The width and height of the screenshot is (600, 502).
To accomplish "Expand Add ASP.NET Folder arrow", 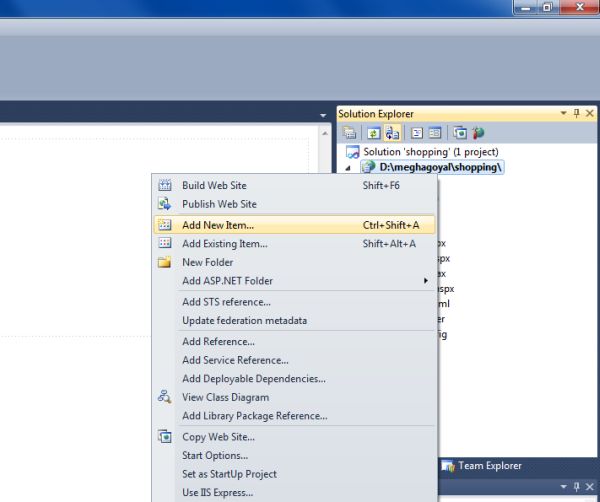I will pyautogui.click(x=426, y=281).
